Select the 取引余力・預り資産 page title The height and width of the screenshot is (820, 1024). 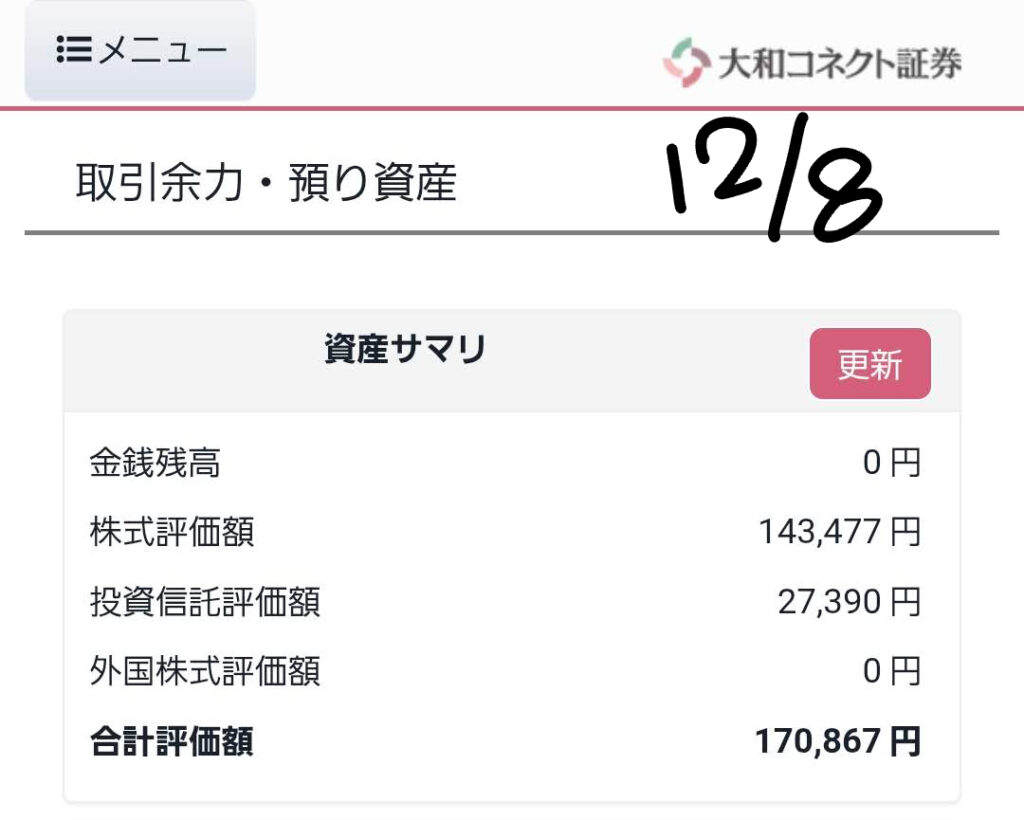266,184
